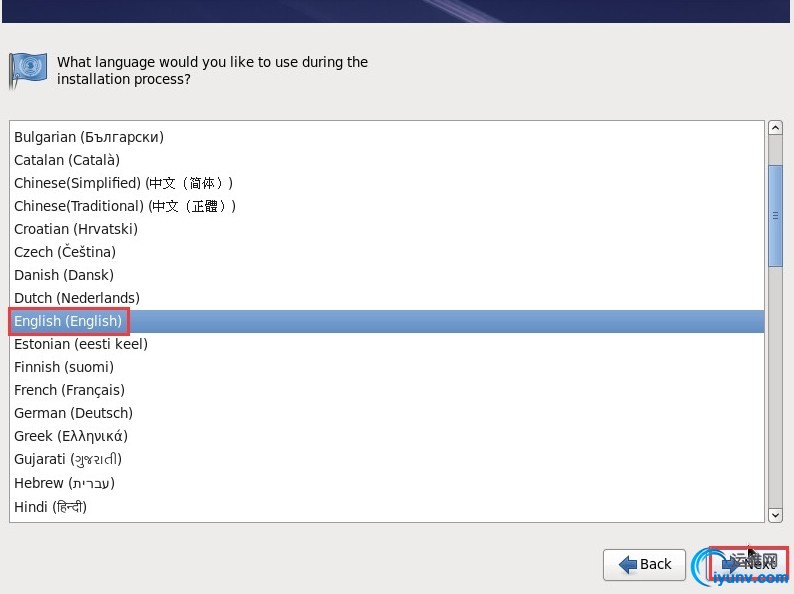
Task: Click the Next button
Action: pyautogui.click(x=748, y=564)
